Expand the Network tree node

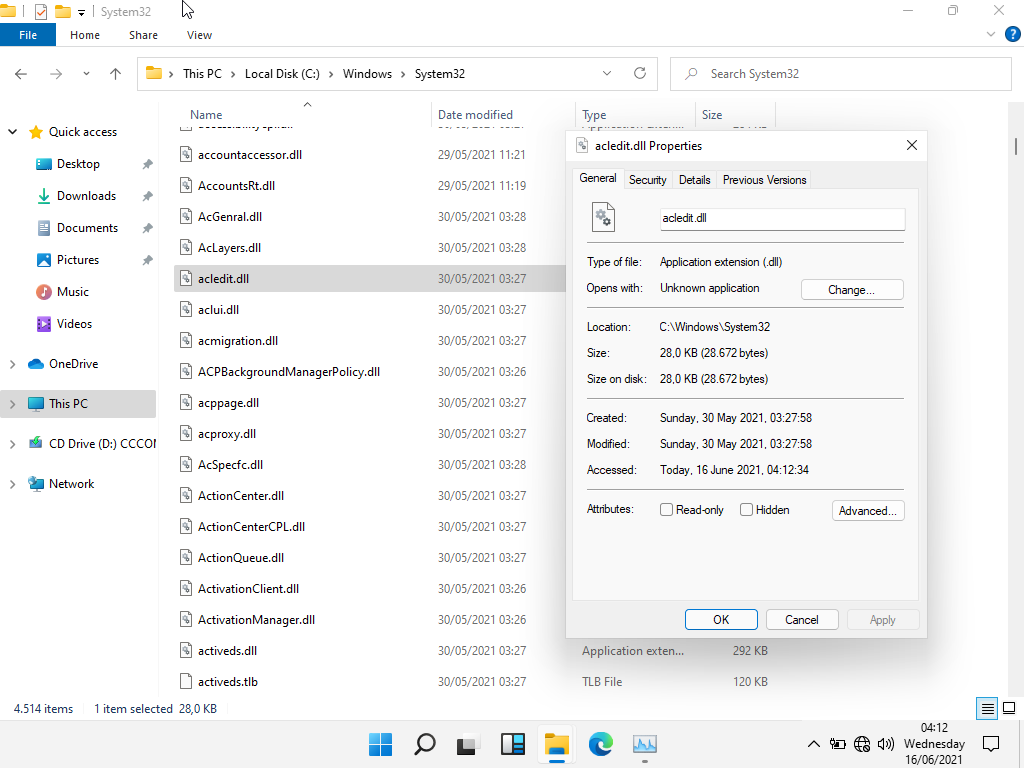tap(12, 484)
